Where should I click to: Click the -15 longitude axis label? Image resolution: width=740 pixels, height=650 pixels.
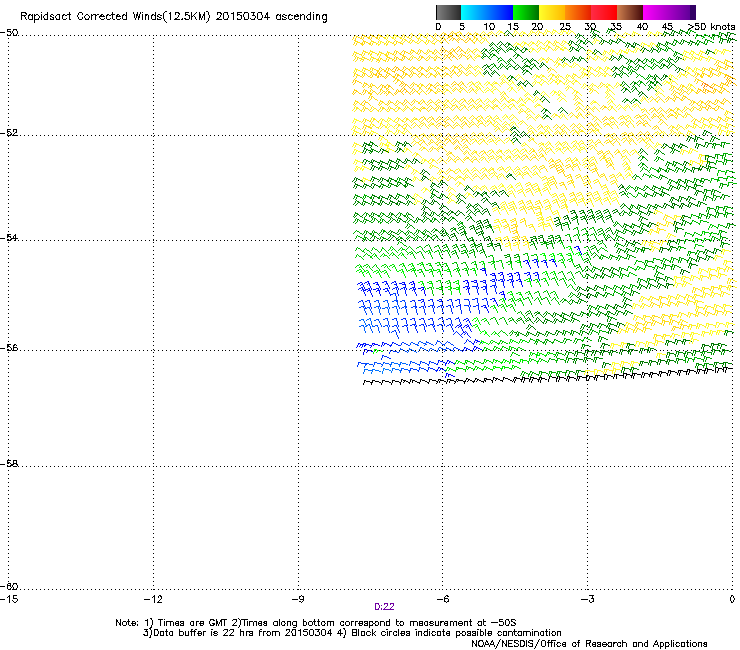tap(9, 599)
